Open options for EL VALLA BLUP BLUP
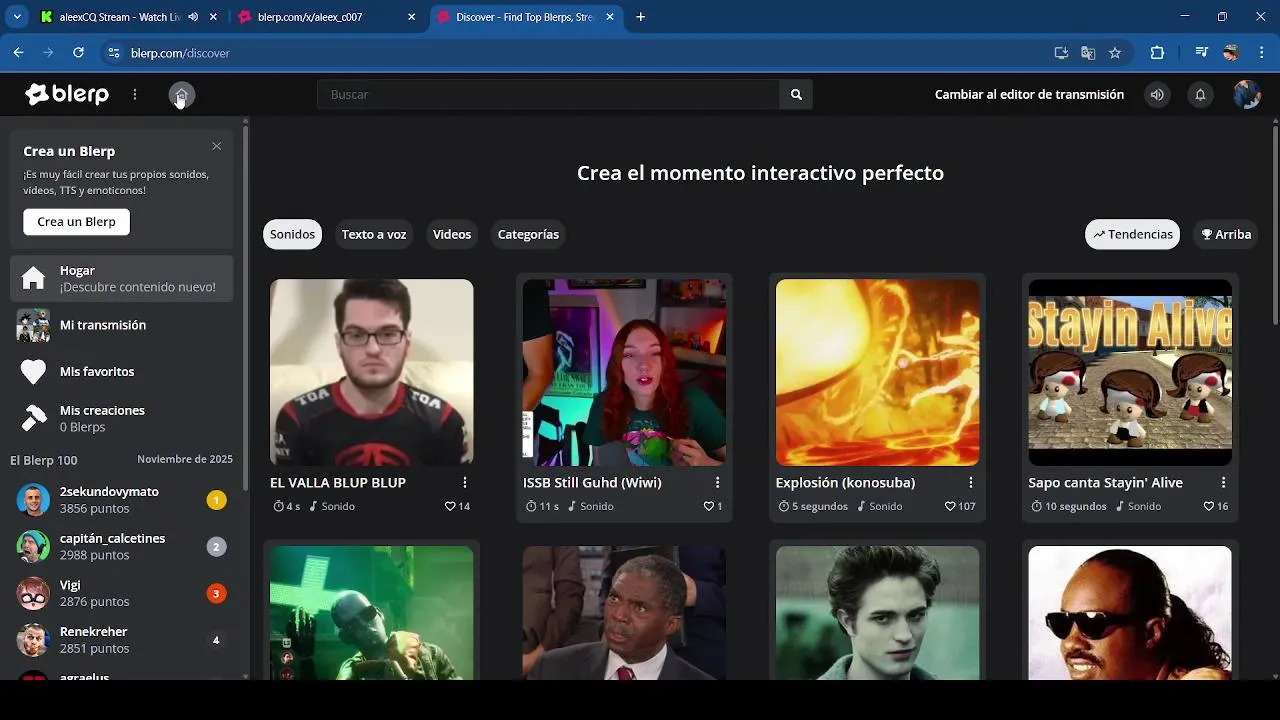1280x720 pixels. pyautogui.click(x=465, y=483)
